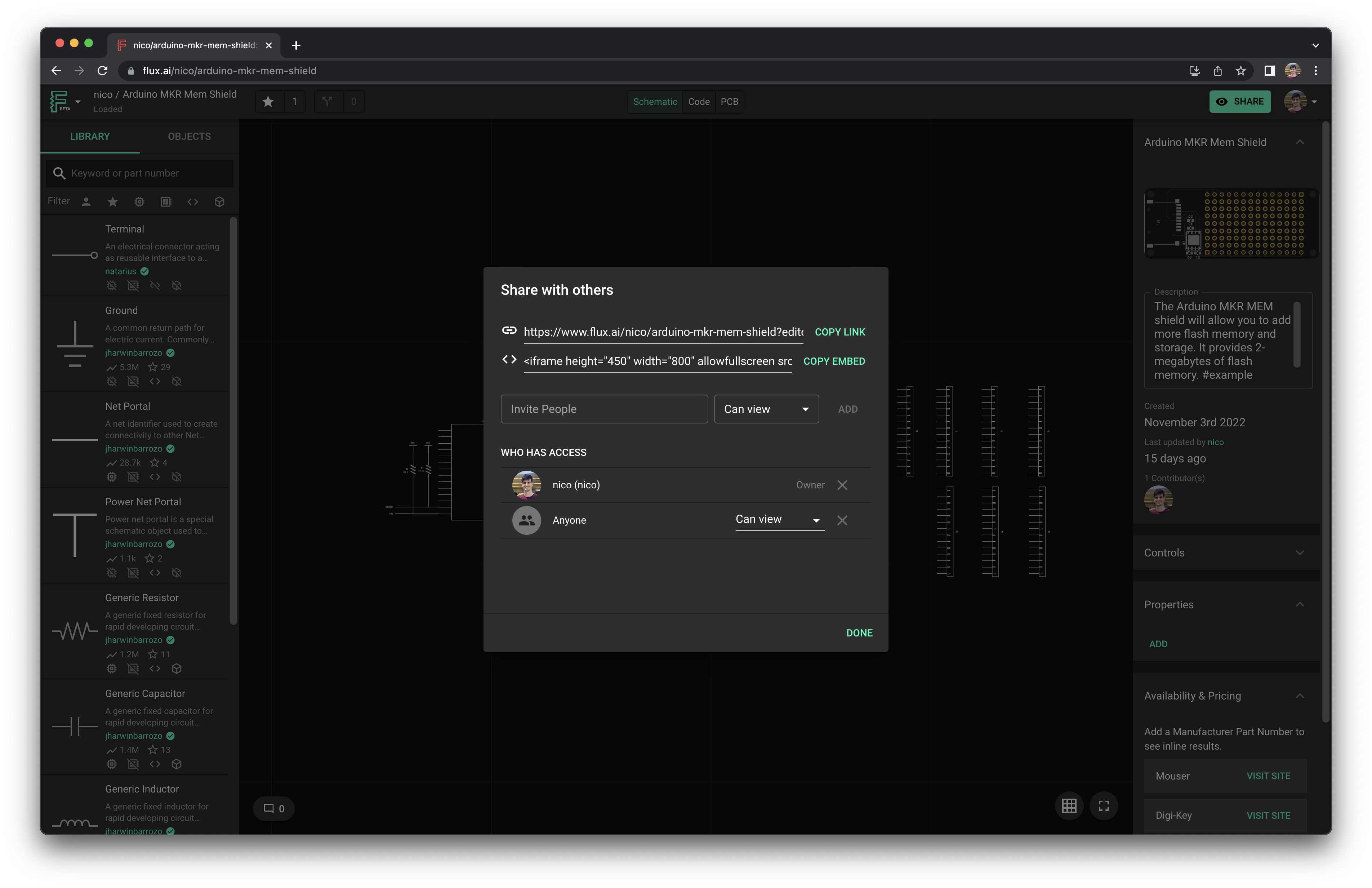Click the fullscreen canvas icon
The image size is (1372, 888).
[1104, 806]
